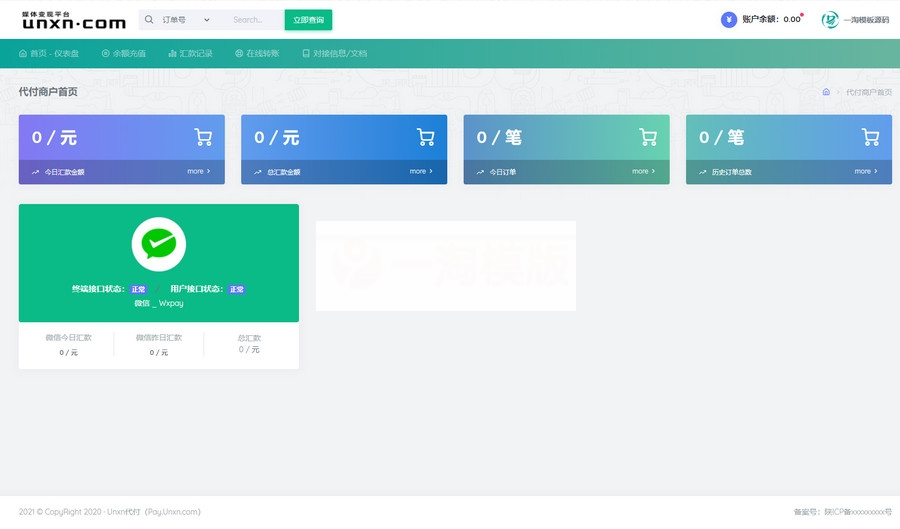
Task: Select 在线转账 in the nav bar
Action: [257, 54]
